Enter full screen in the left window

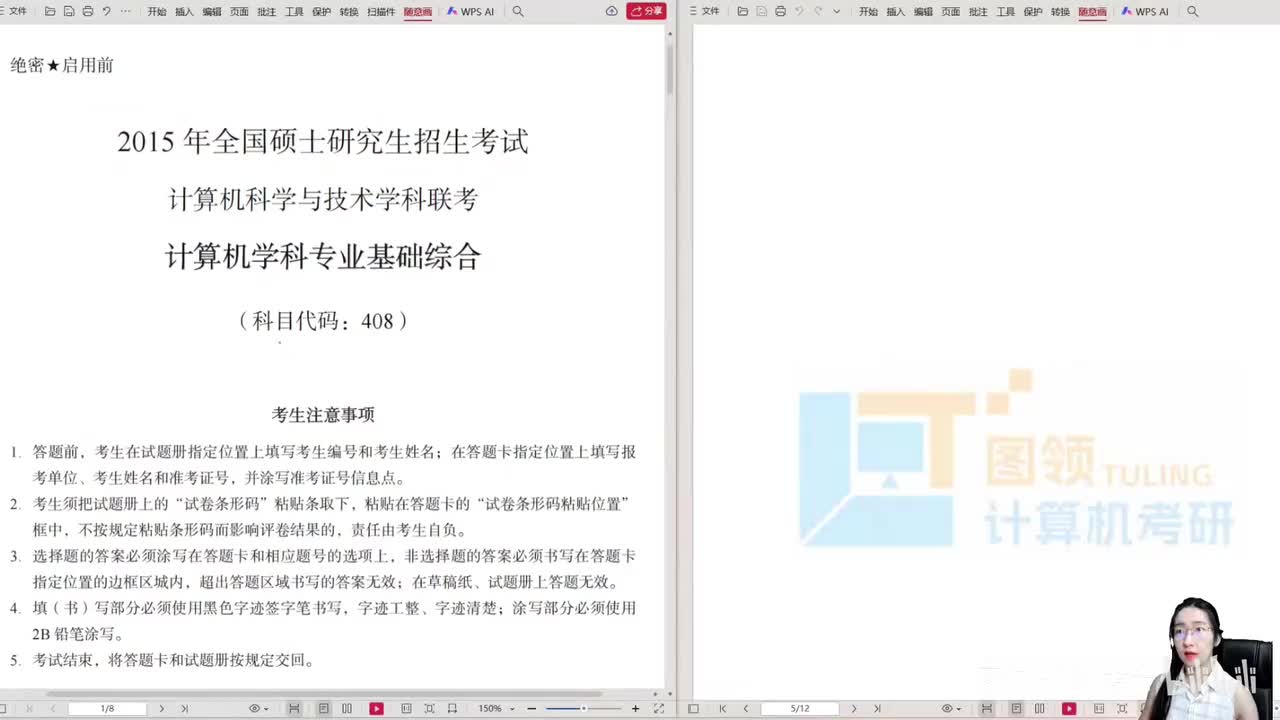click(658, 708)
